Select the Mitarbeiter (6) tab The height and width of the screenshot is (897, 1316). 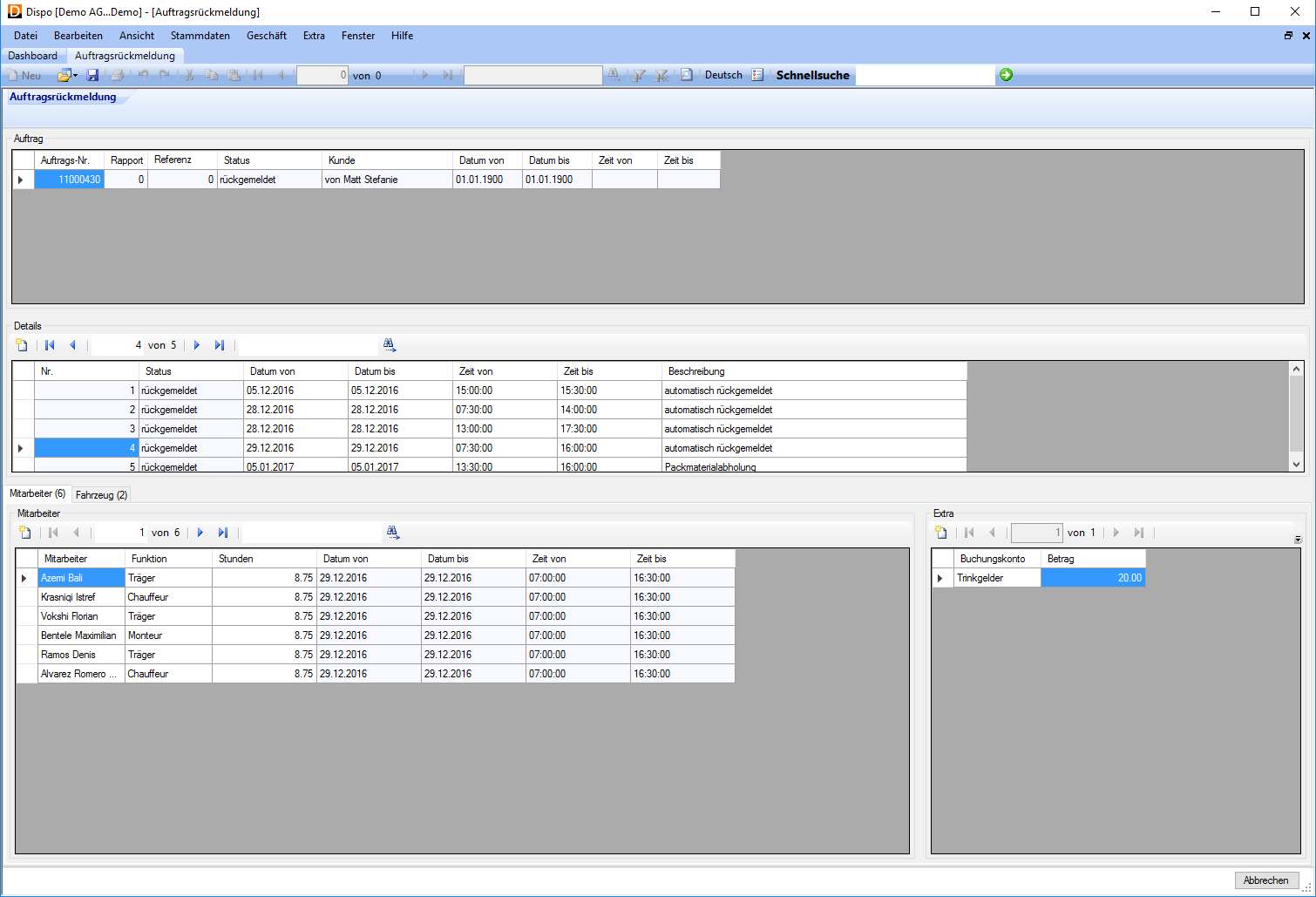(x=37, y=493)
